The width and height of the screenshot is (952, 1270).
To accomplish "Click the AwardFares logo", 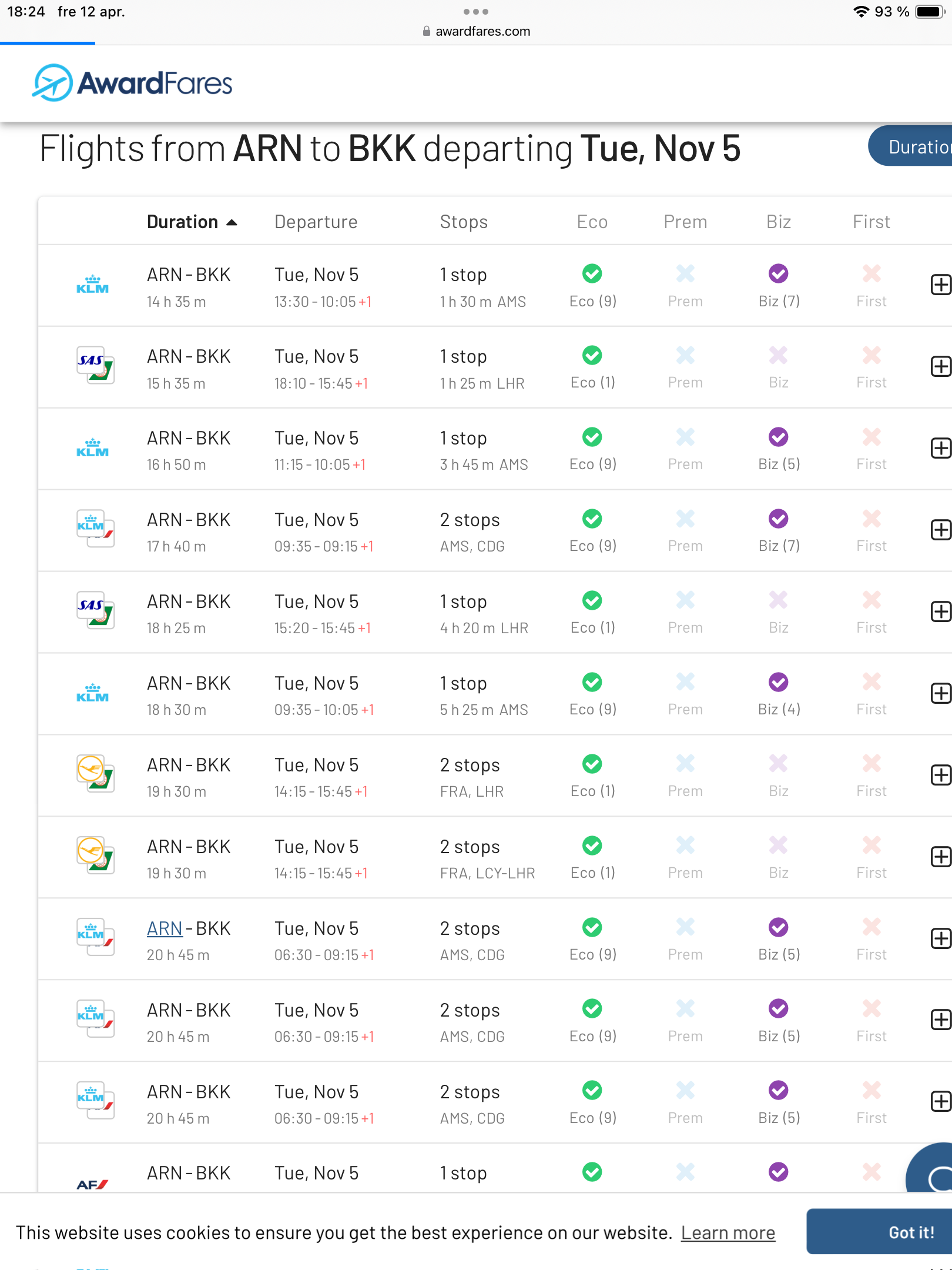I will click(132, 83).
